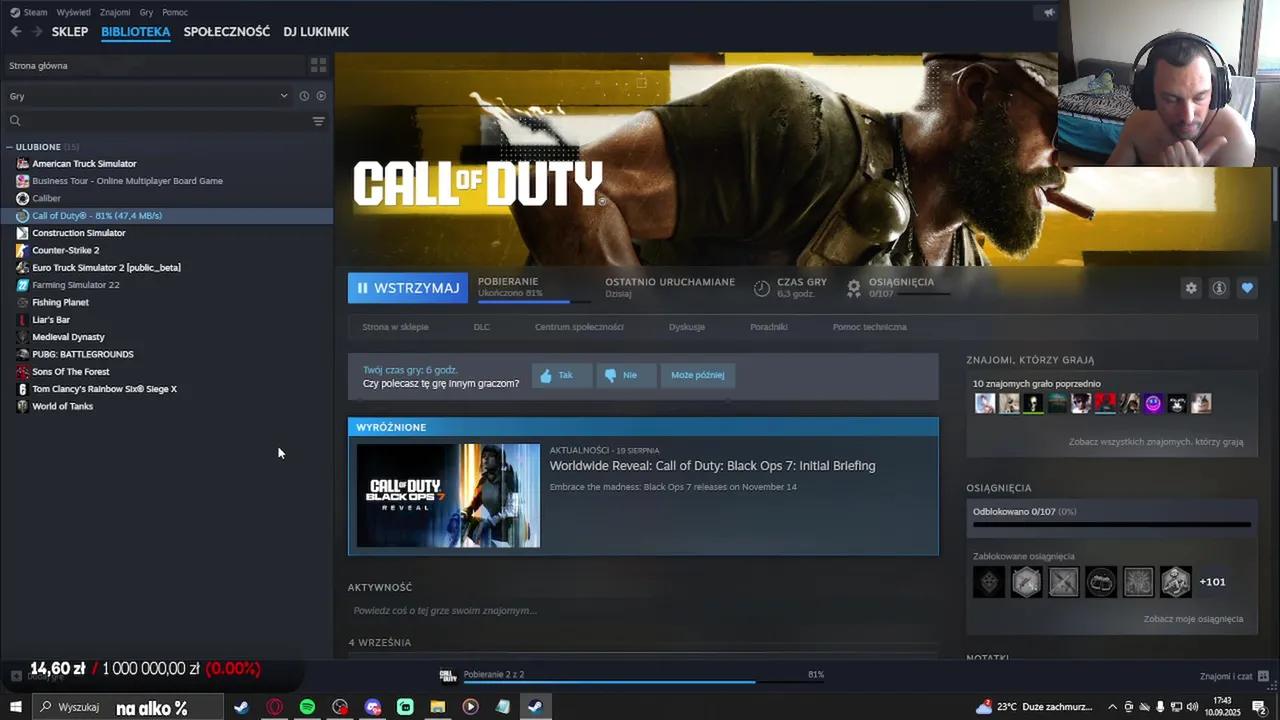The image size is (1280, 720).
Task: Open File Explorer from the taskbar
Action: click(x=437, y=707)
